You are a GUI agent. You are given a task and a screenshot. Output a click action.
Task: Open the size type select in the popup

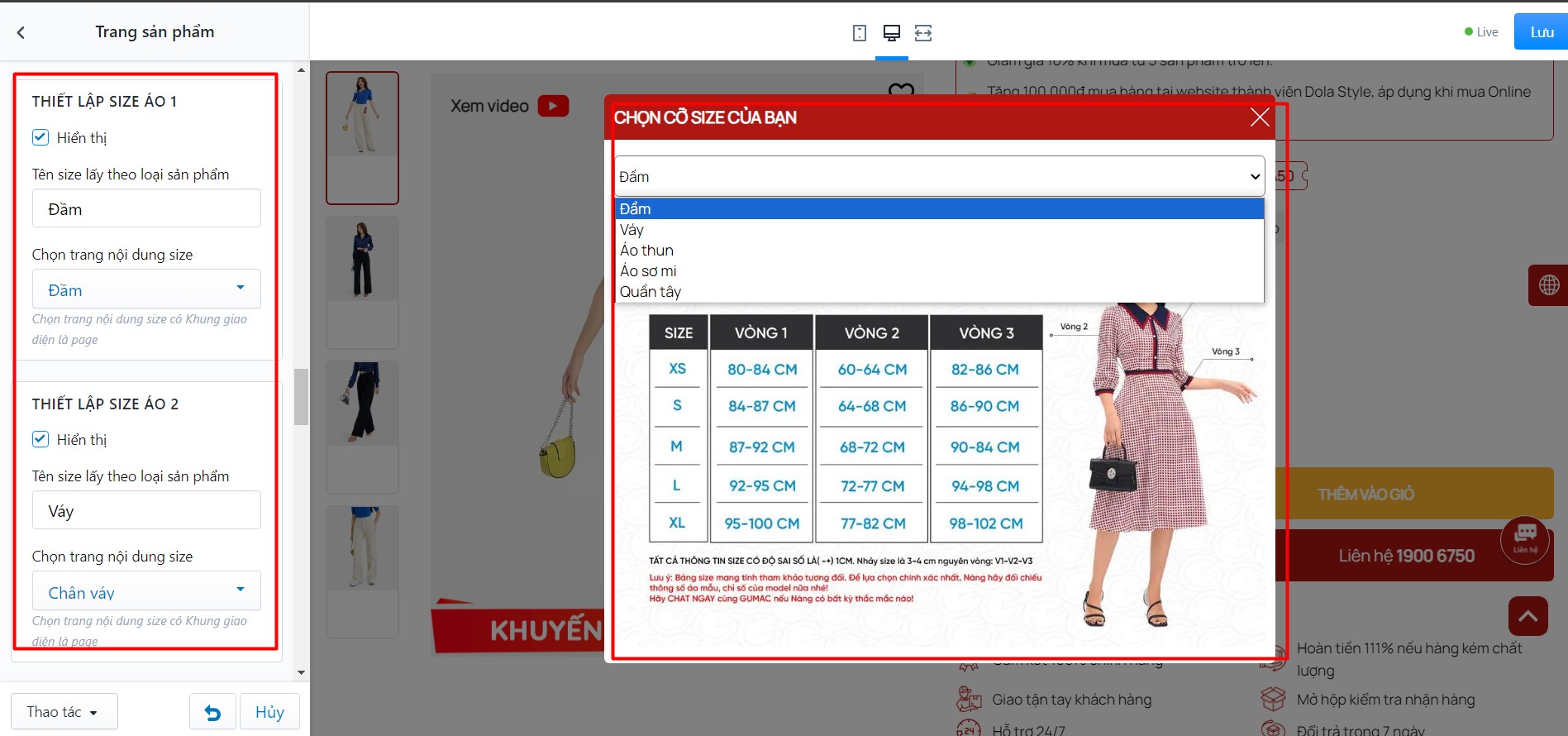pyautogui.click(x=939, y=176)
